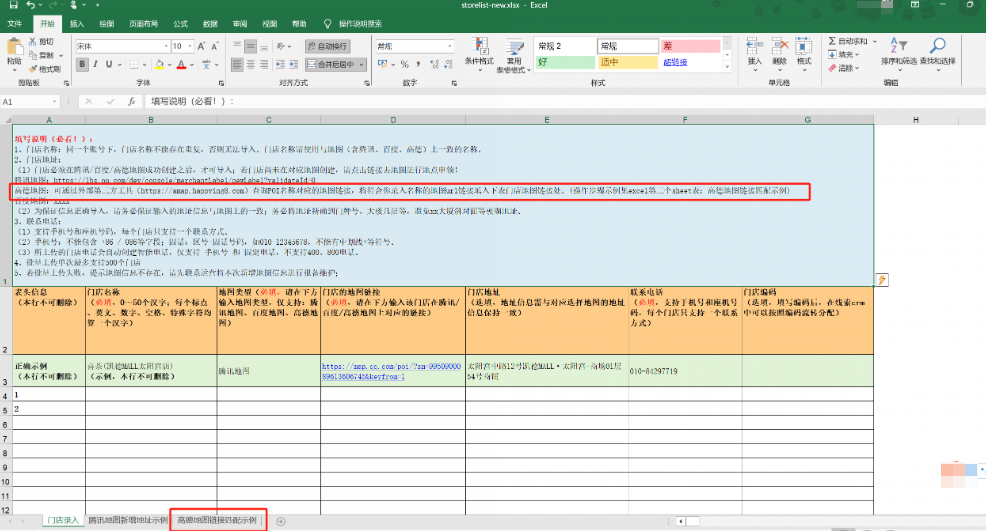Toggle align left
986x531 pixels.
click(237, 64)
